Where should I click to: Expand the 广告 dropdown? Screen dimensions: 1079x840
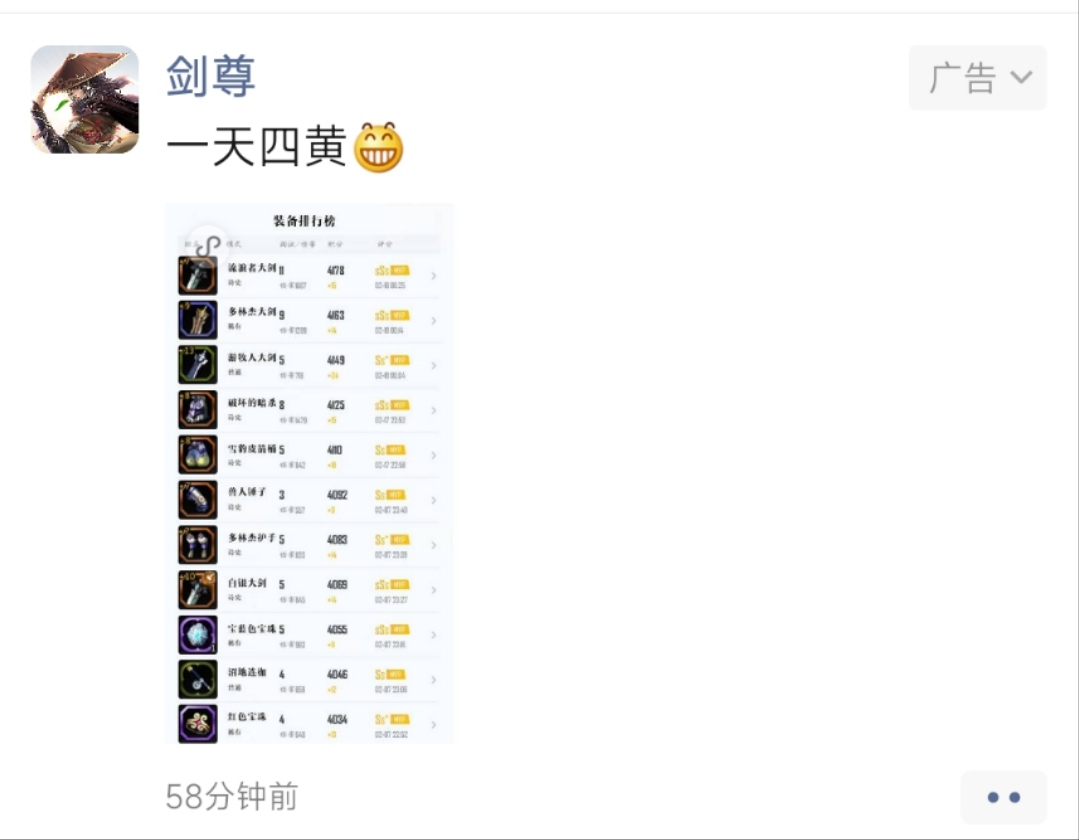977,78
